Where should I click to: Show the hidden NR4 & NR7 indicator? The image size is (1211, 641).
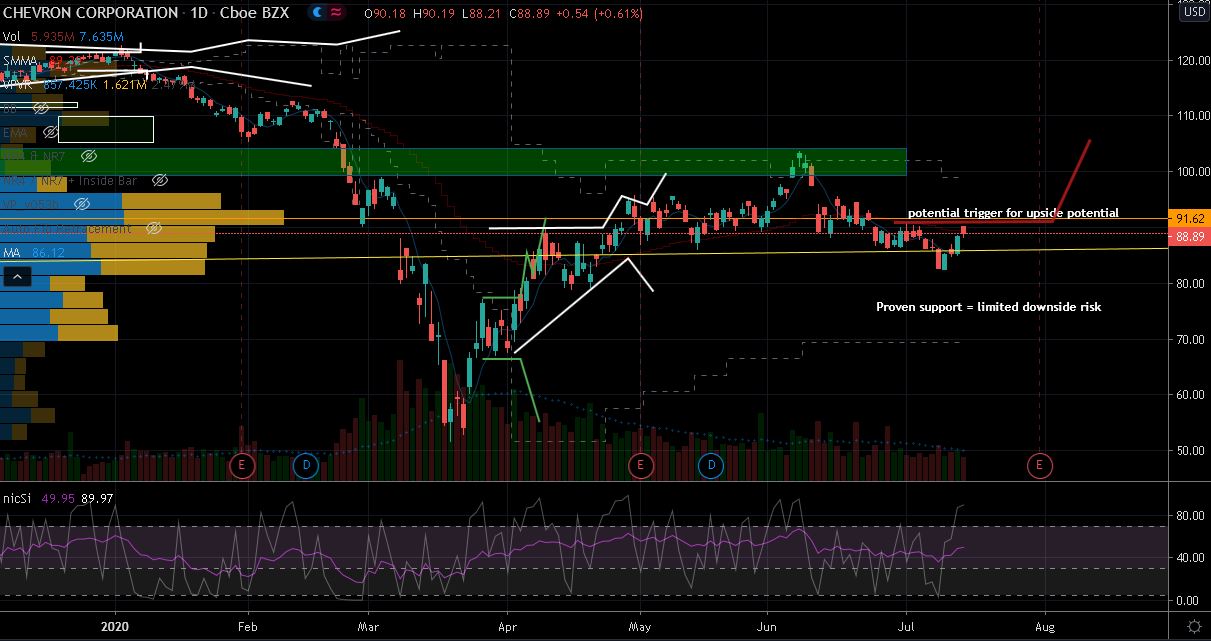coord(88,156)
